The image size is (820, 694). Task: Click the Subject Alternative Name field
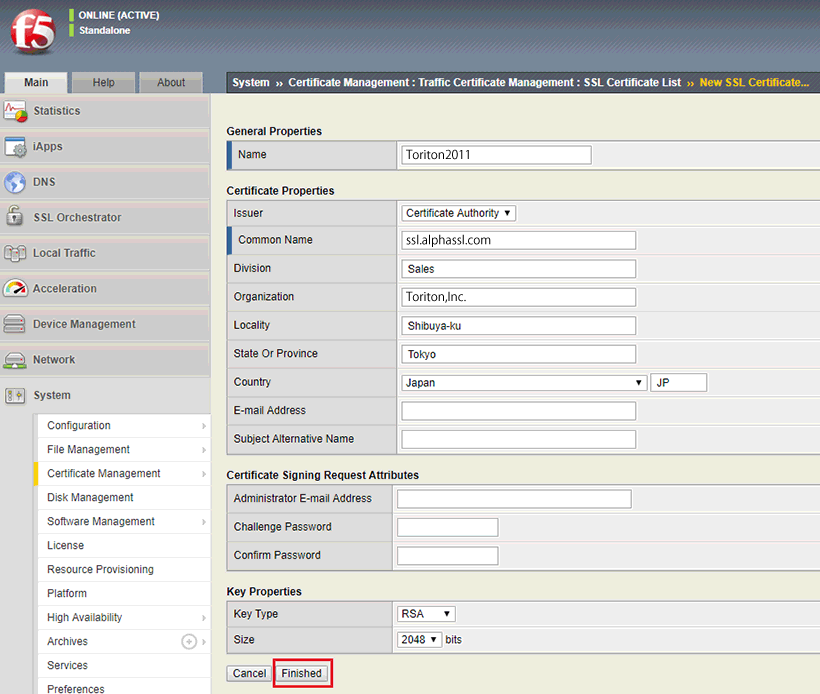pyautogui.click(x=519, y=439)
